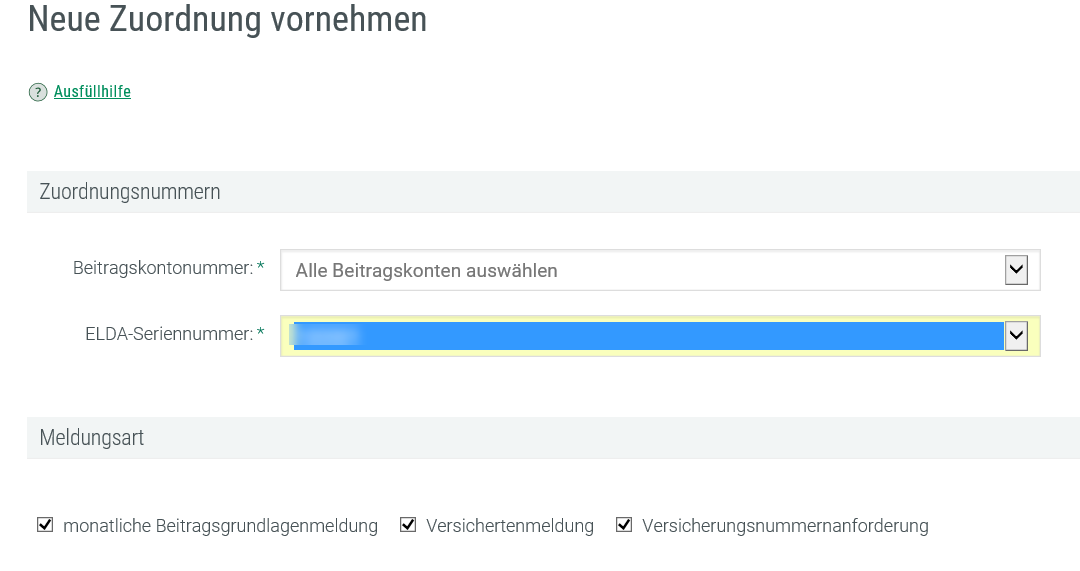Open the Ausfüllhilfe link
The height and width of the screenshot is (571, 1080).
click(x=92, y=92)
